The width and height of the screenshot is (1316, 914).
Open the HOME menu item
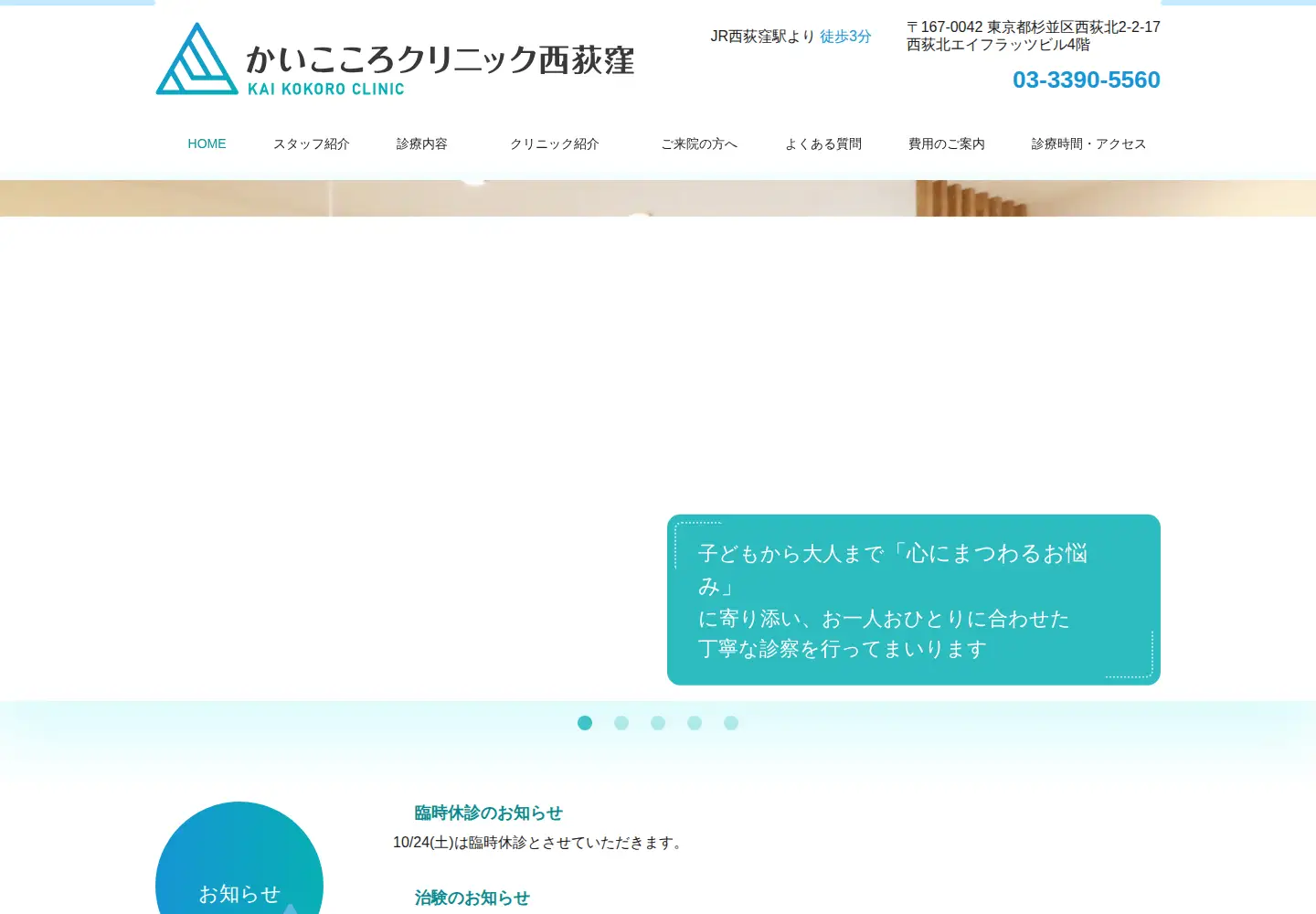pyautogui.click(x=207, y=143)
